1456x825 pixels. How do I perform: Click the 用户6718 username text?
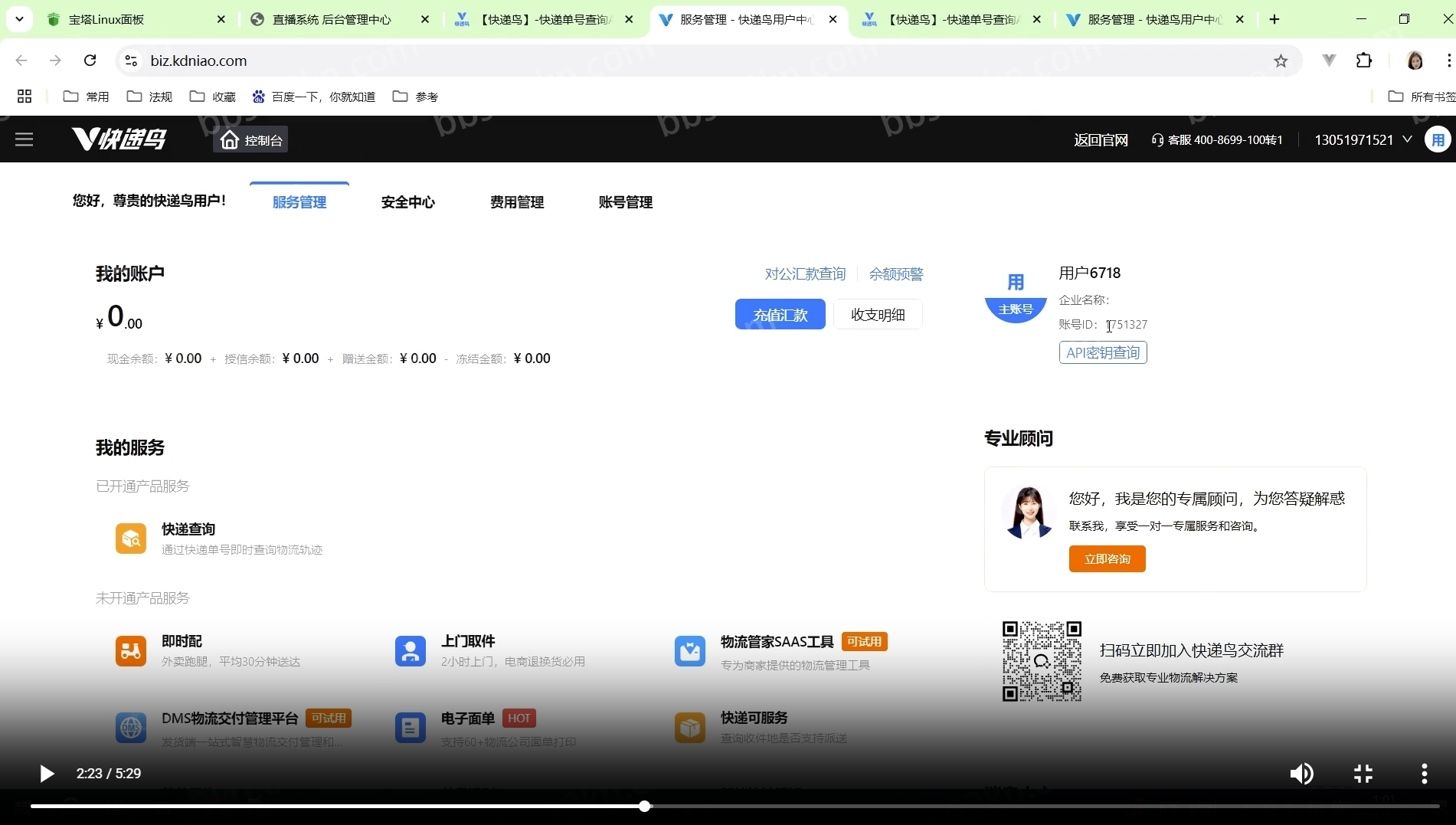tap(1090, 273)
